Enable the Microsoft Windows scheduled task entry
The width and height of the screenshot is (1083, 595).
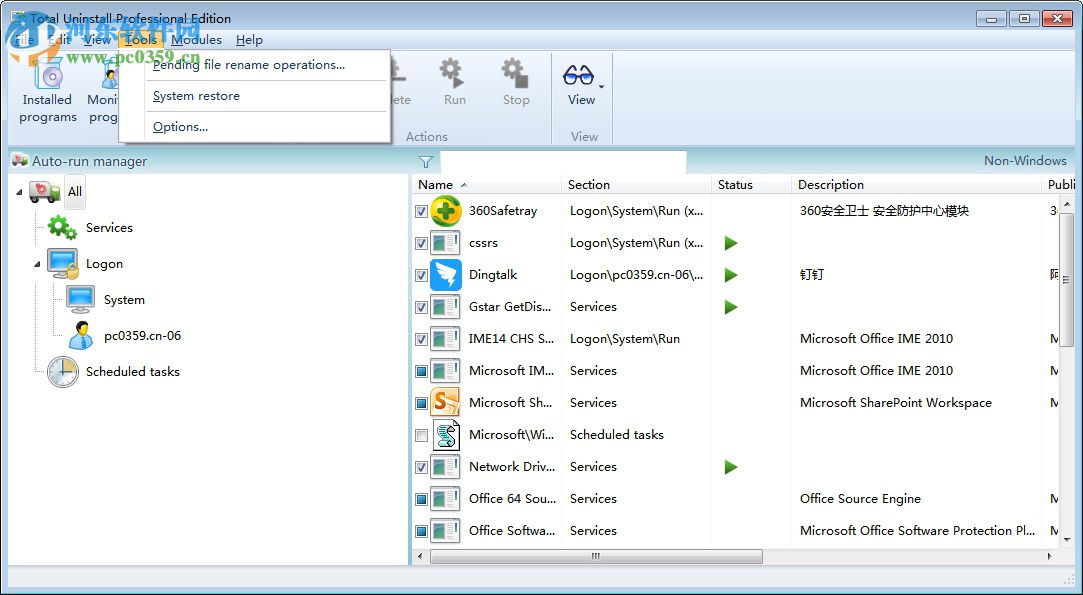click(x=421, y=435)
